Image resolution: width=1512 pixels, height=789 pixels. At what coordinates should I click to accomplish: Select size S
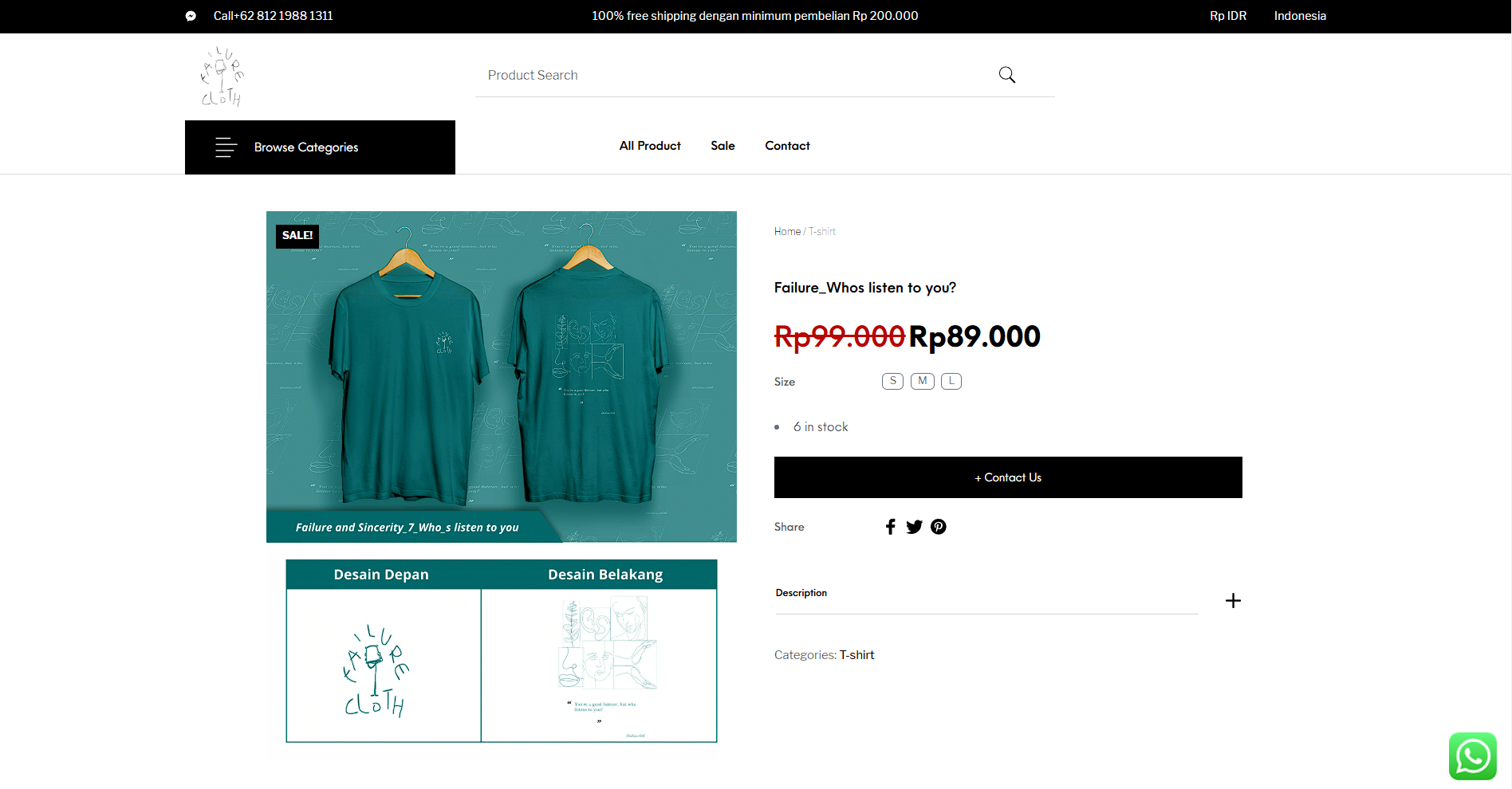[x=892, y=381]
